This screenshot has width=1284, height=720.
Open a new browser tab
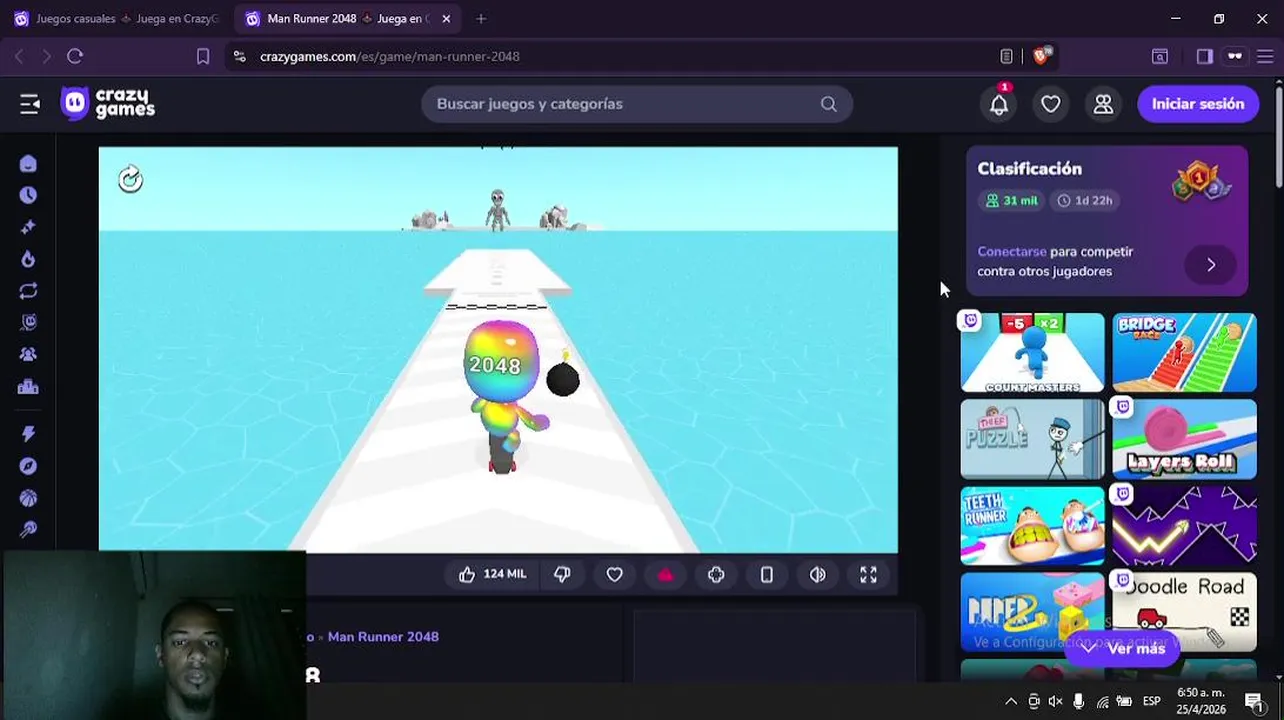click(481, 19)
